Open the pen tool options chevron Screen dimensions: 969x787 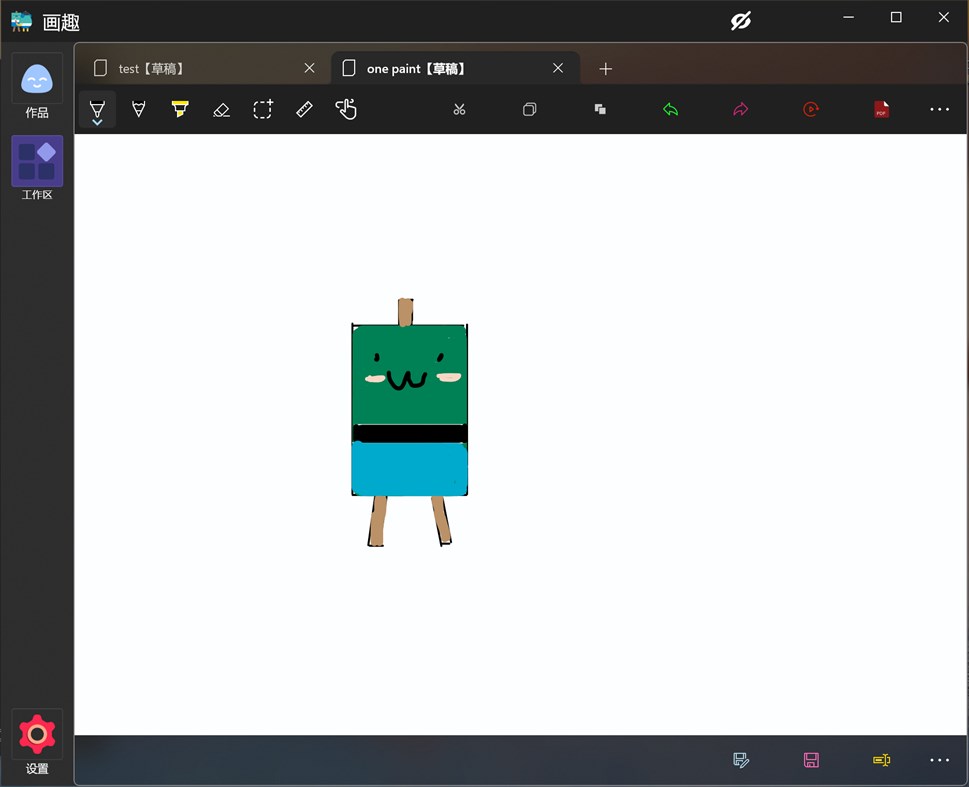click(97, 122)
